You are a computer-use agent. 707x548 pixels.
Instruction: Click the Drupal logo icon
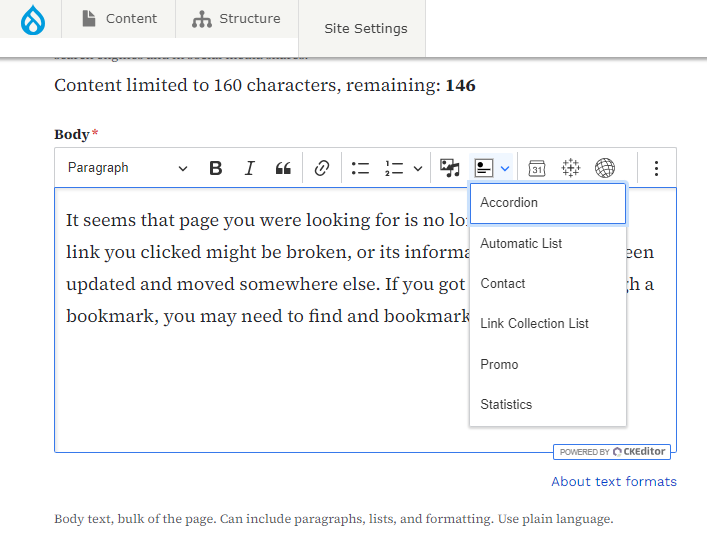tap(33, 19)
